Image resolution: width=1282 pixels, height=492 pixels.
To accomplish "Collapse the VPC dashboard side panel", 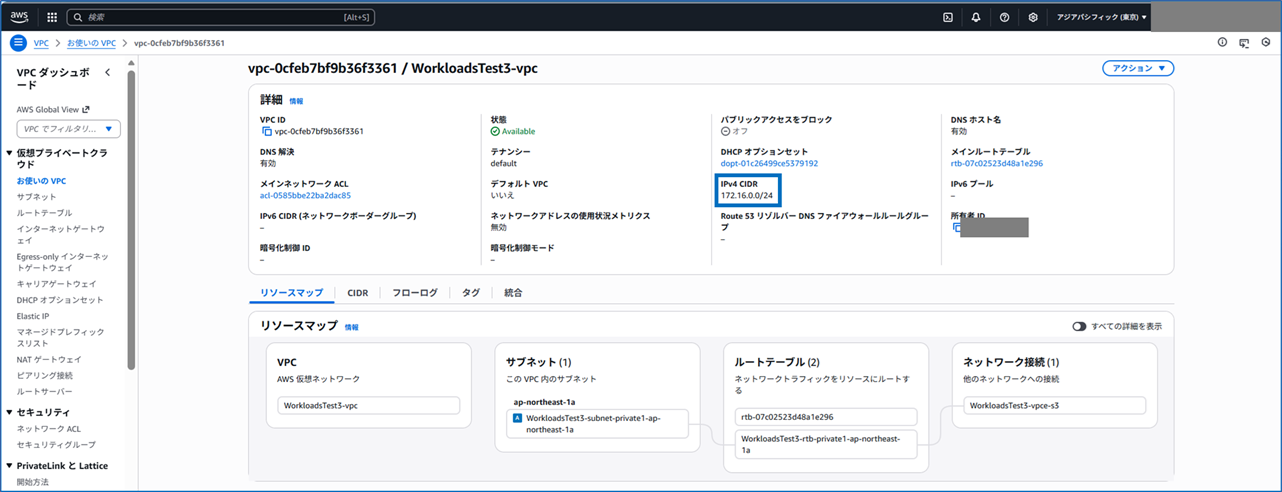I will coord(107,72).
